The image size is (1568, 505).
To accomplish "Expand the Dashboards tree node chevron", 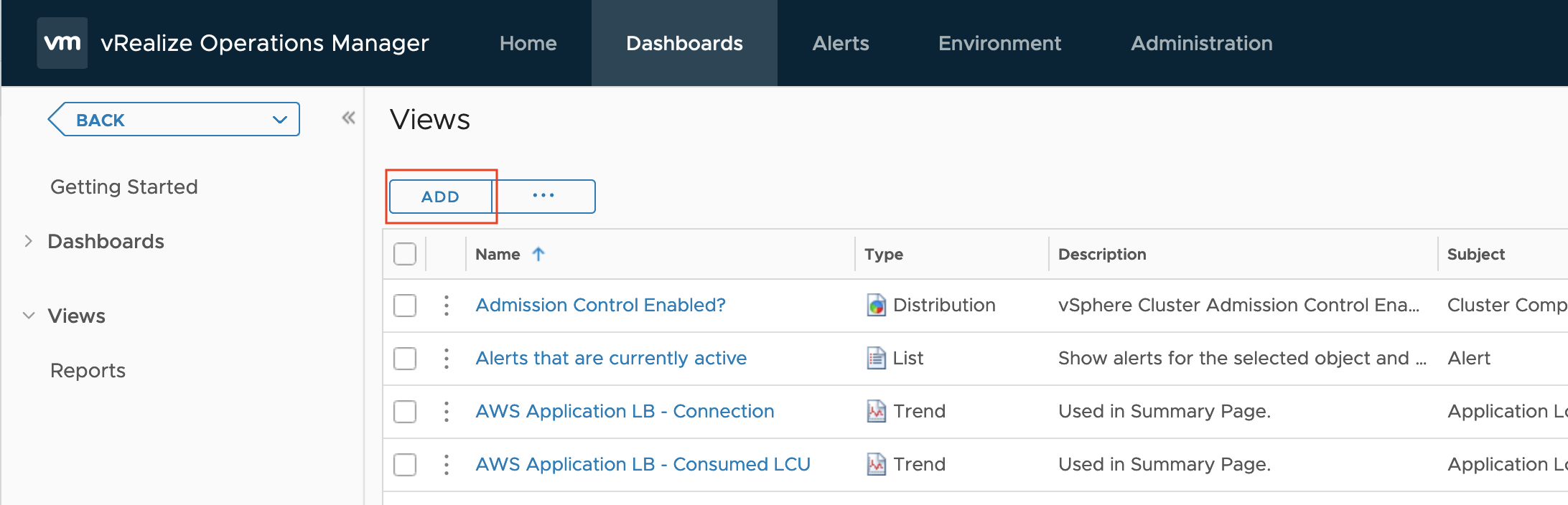I will [28, 241].
